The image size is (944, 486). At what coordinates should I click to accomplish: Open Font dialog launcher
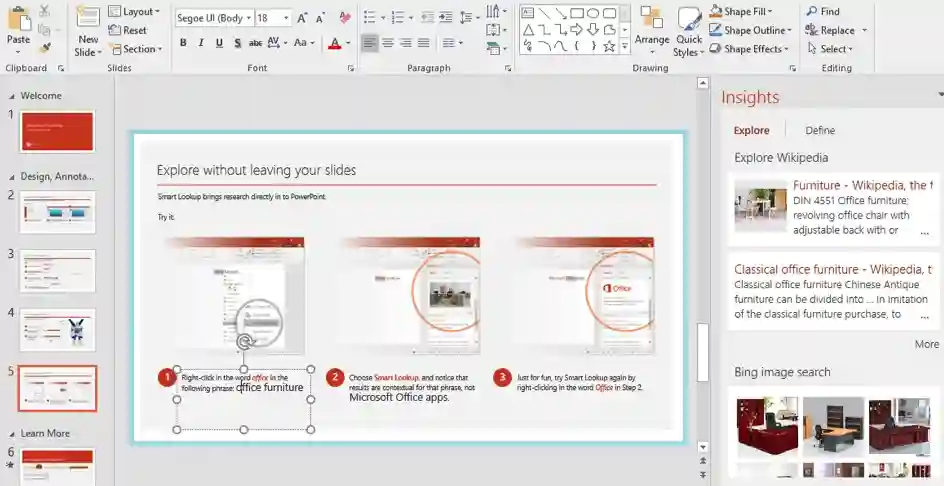[351, 69]
